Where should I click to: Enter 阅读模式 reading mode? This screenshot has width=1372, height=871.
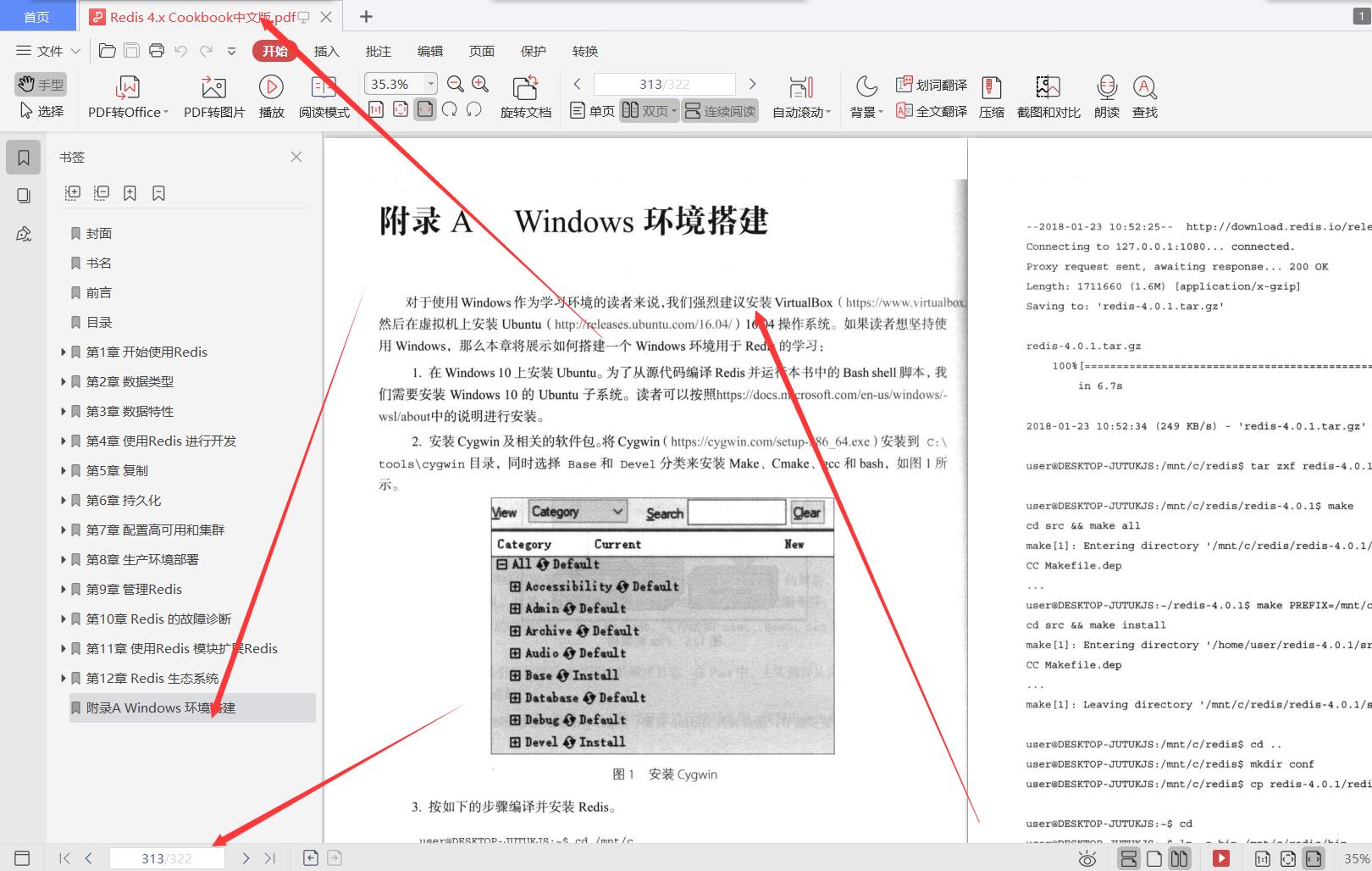click(324, 97)
